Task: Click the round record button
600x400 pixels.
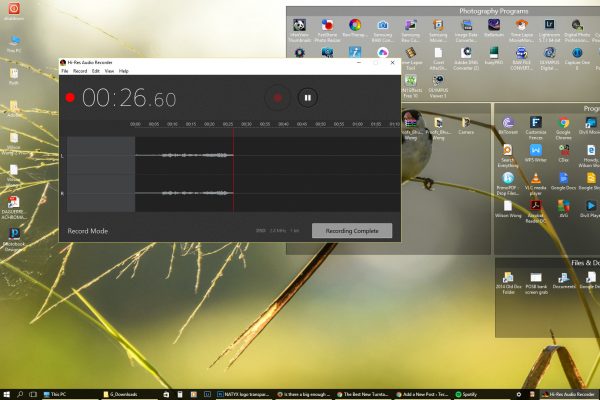Action: [278, 98]
